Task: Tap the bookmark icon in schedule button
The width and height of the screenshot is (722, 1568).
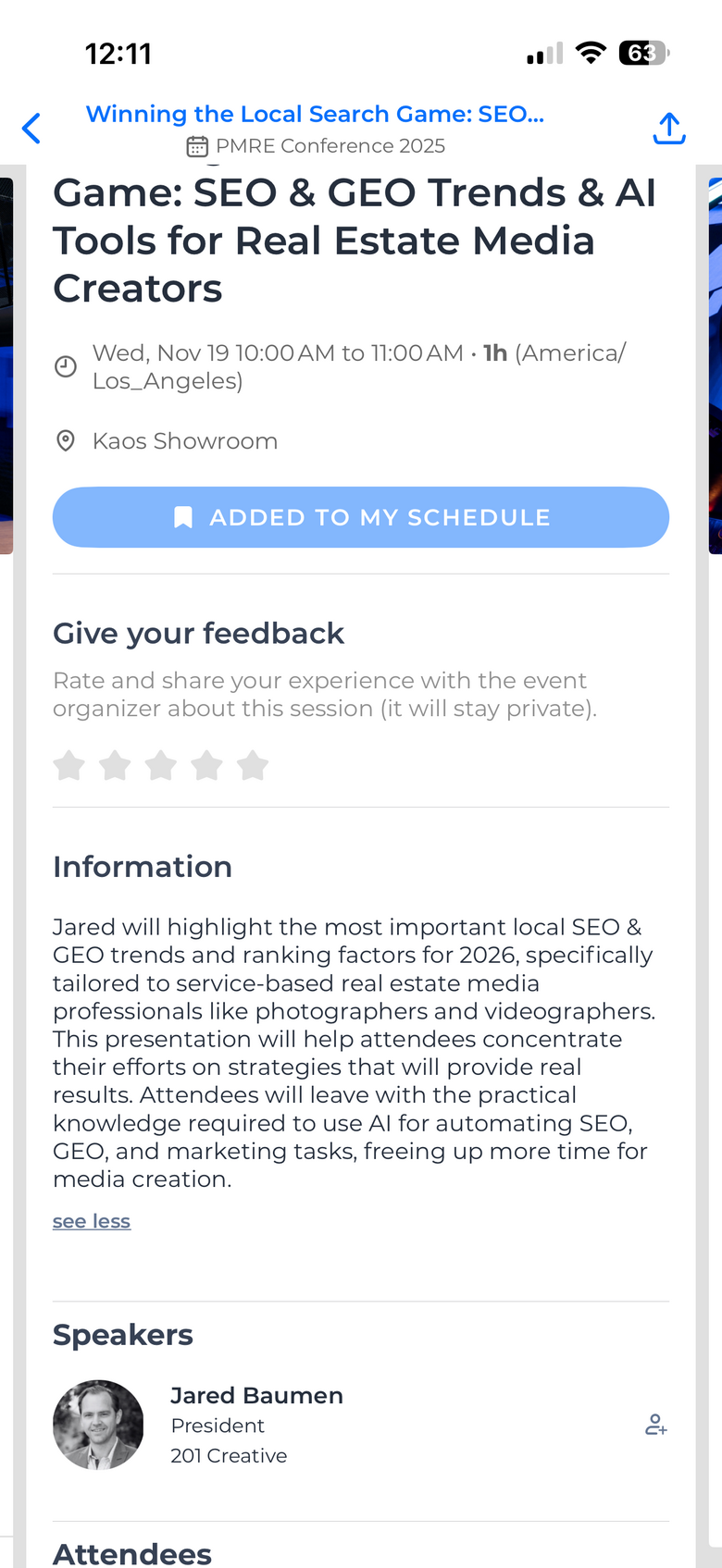Action: 183,517
